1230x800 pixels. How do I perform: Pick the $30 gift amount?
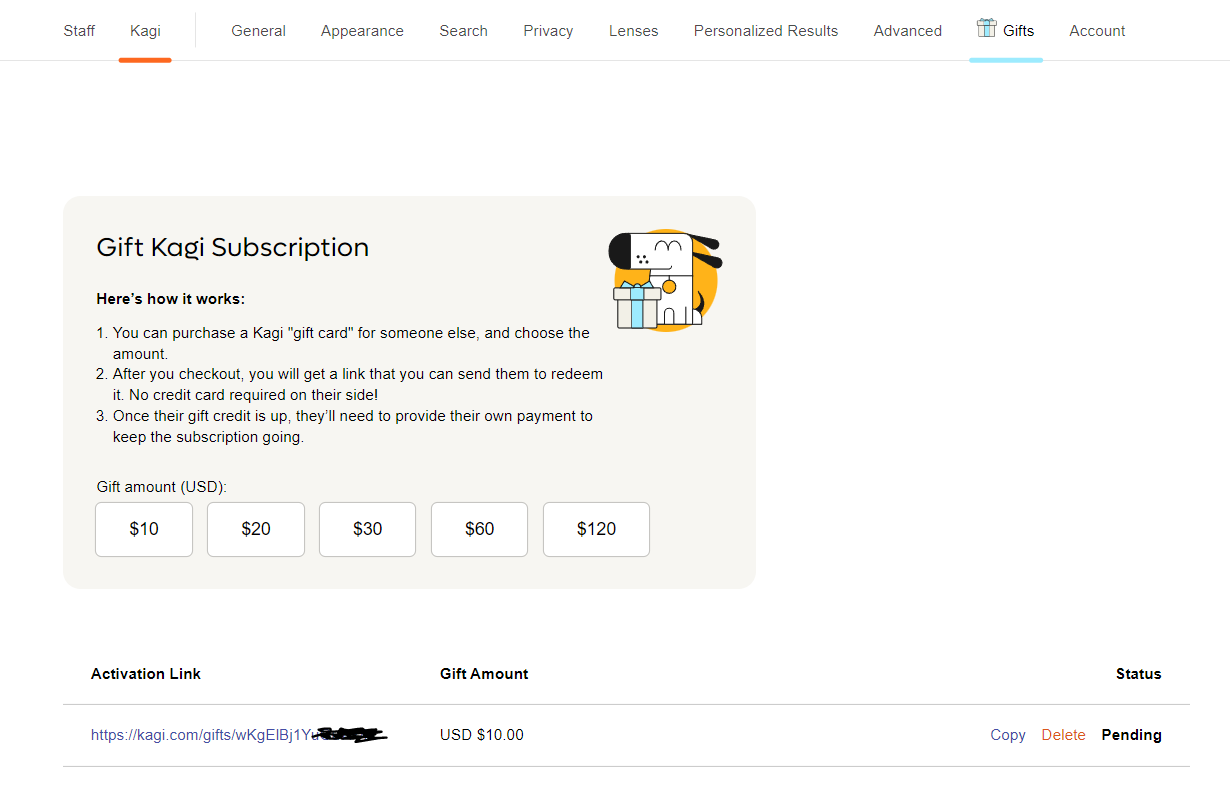tap(367, 529)
